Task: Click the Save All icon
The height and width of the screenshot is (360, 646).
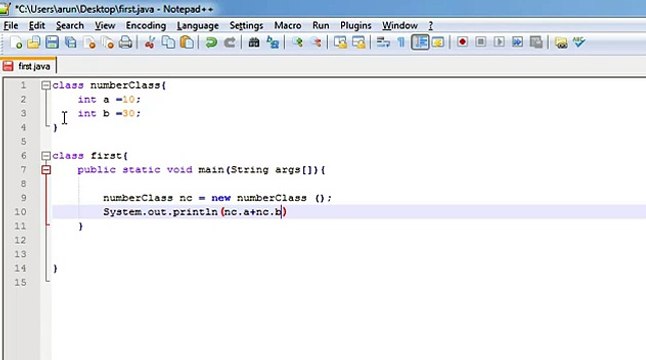Action: coord(70,42)
